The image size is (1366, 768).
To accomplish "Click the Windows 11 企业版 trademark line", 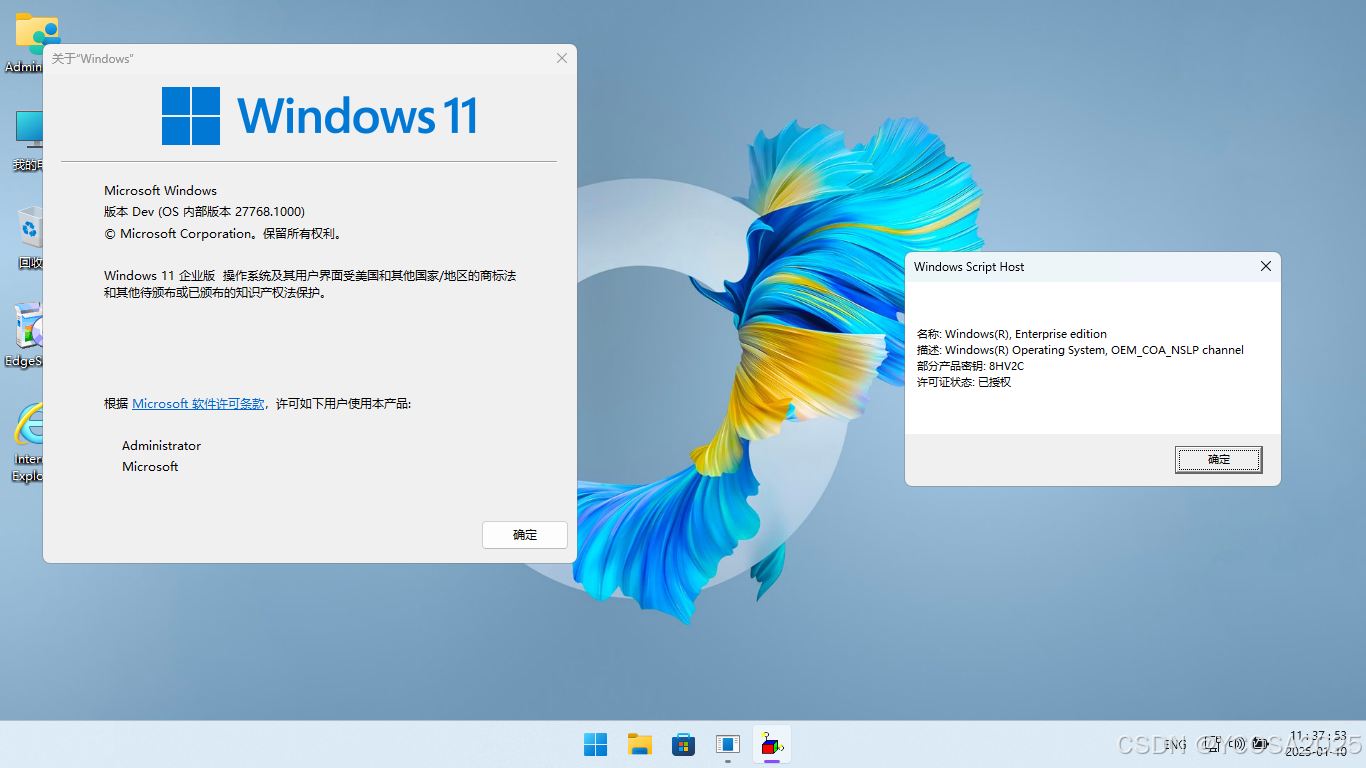I will tap(310, 284).
